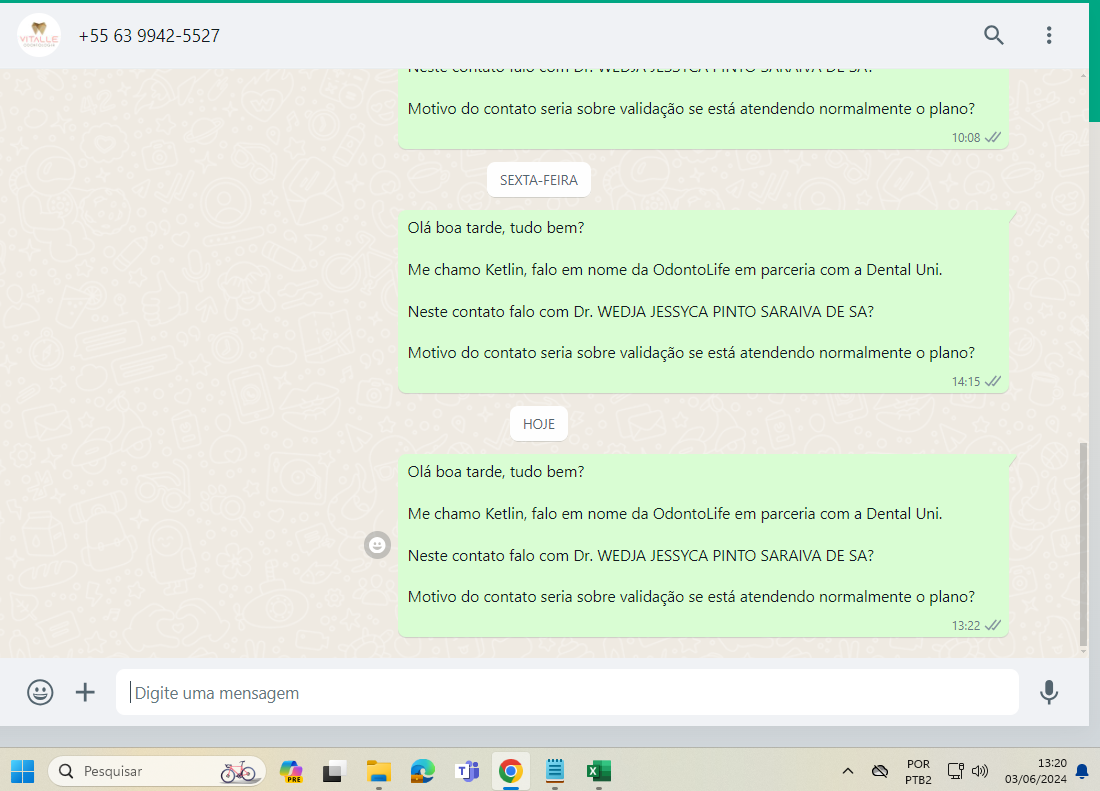Click the OneDrive cloud tray icon
The height and width of the screenshot is (791, 1100).
[880, 771]
